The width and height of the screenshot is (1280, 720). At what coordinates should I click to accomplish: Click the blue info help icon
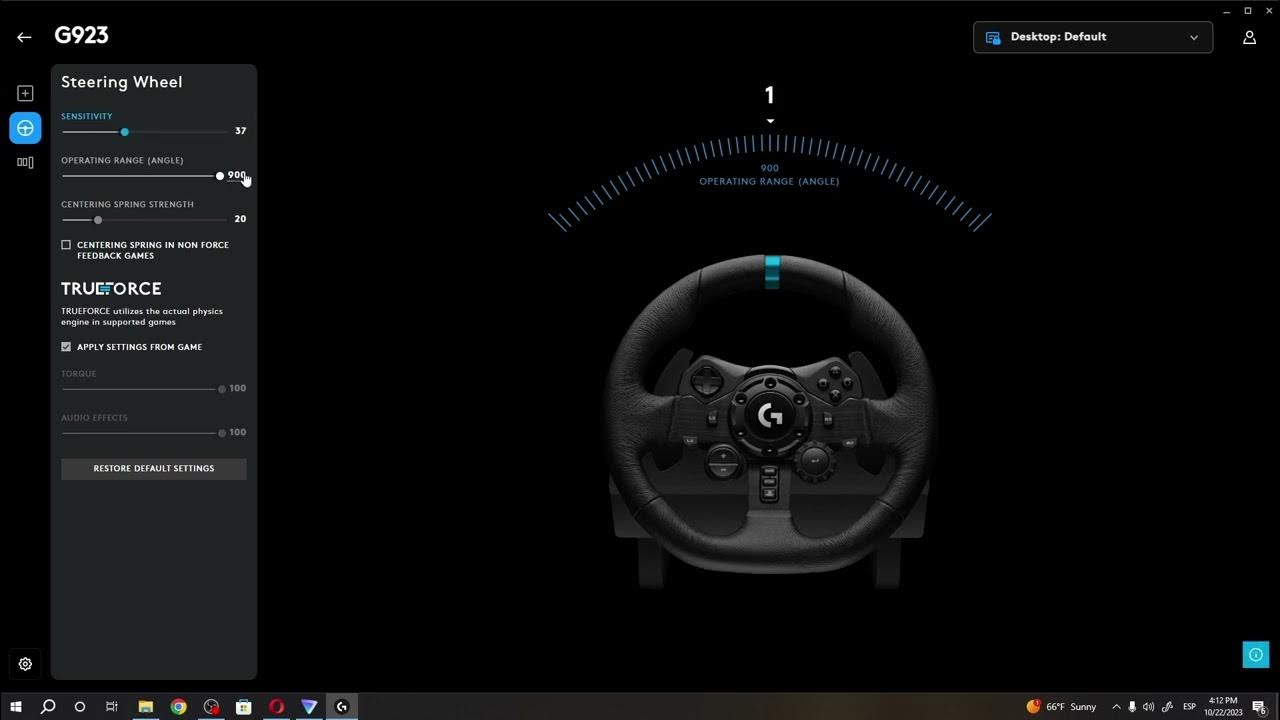pyautogui.click(x=1255, y=655)
